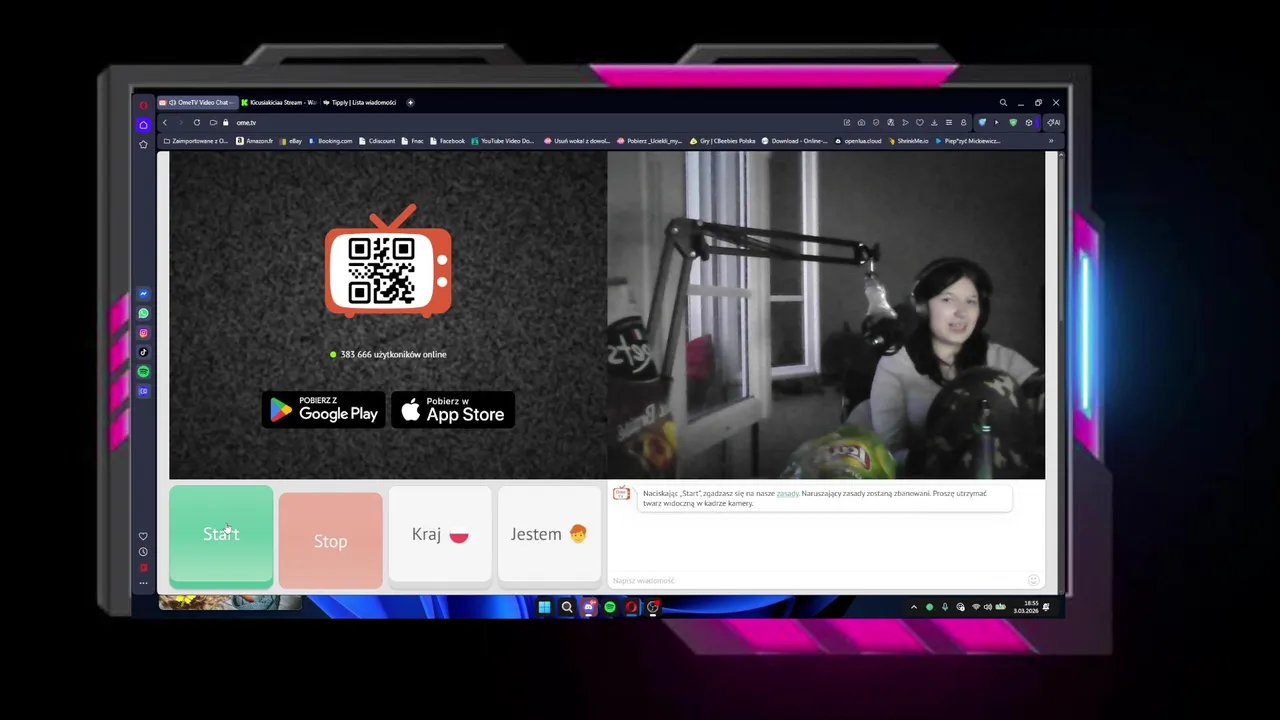Open sidebar three-dots more options
This screenshot has width=1280, height=720.
tap(143, 583)
